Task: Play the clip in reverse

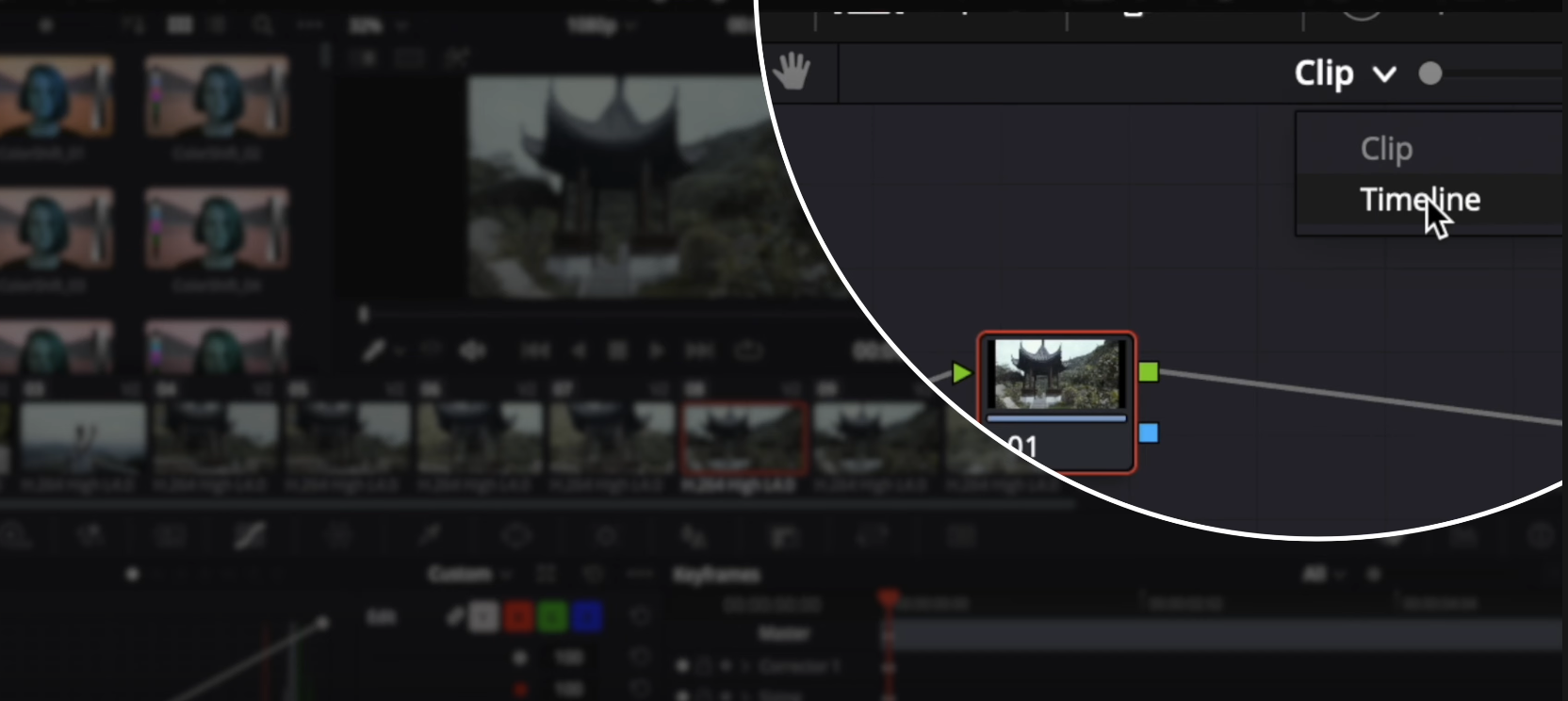Action: pyautogui.click(x=579, y=351)
